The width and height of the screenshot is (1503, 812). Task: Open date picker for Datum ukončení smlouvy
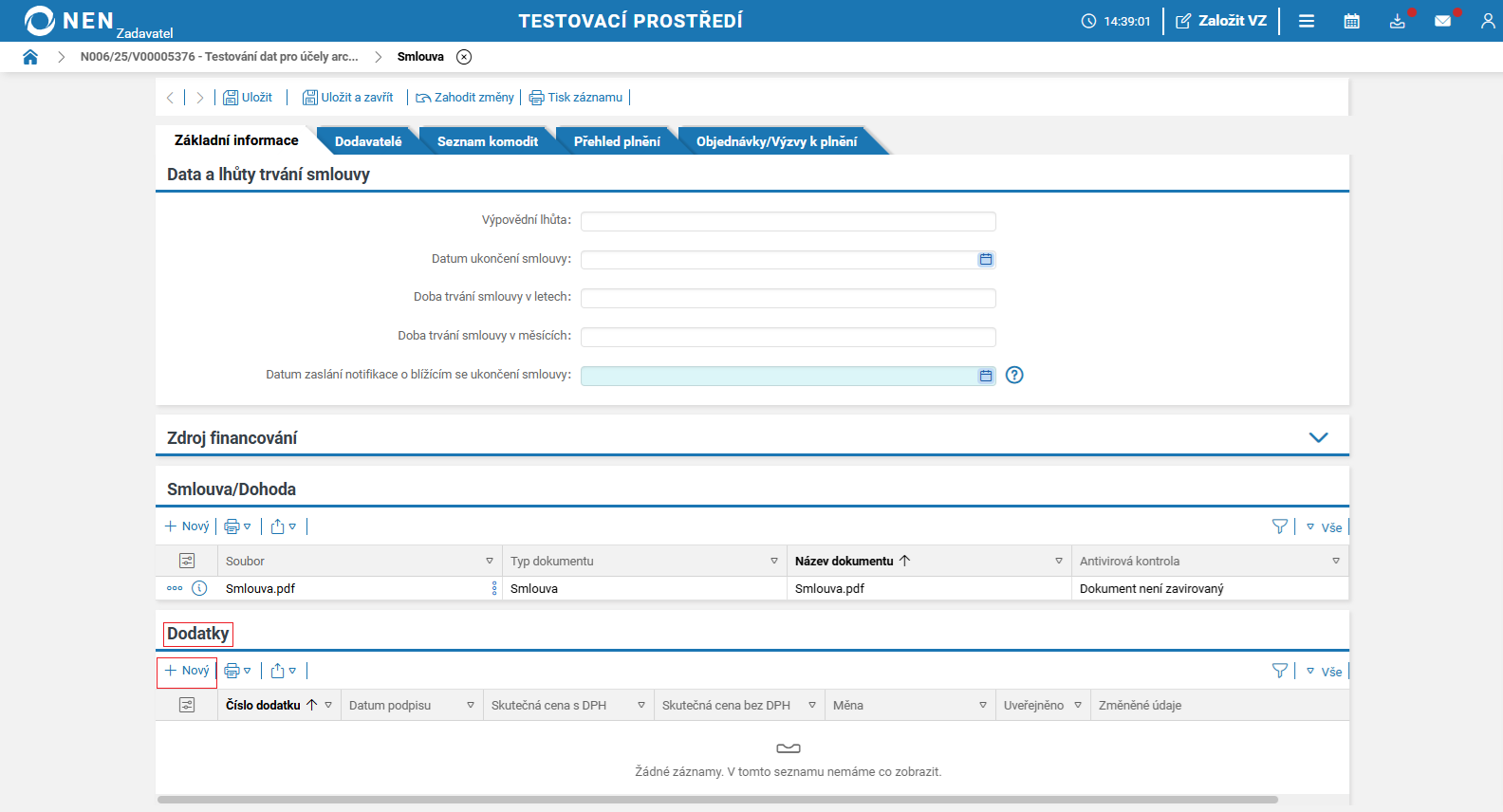986,259
